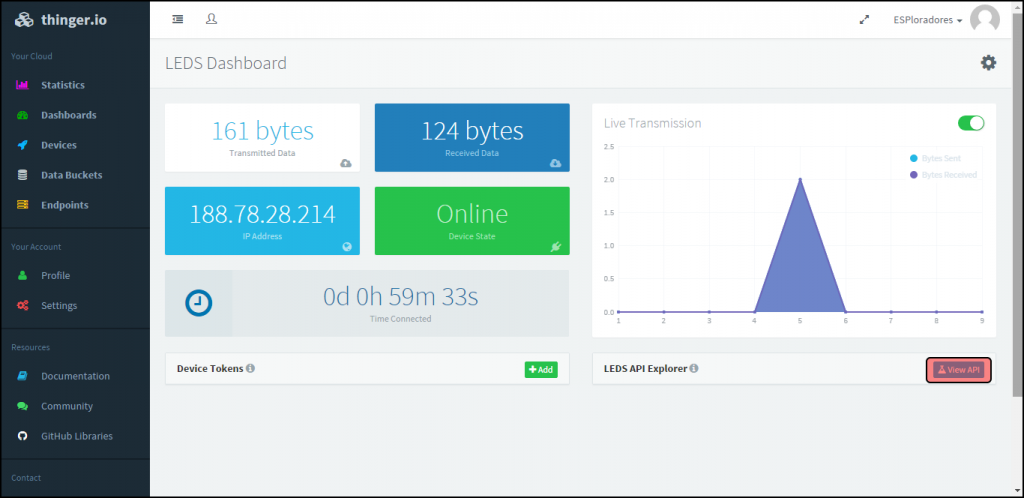This screenshot has width=1024, height=498.
Task: Click the Profile person icon
Action: 22,275
